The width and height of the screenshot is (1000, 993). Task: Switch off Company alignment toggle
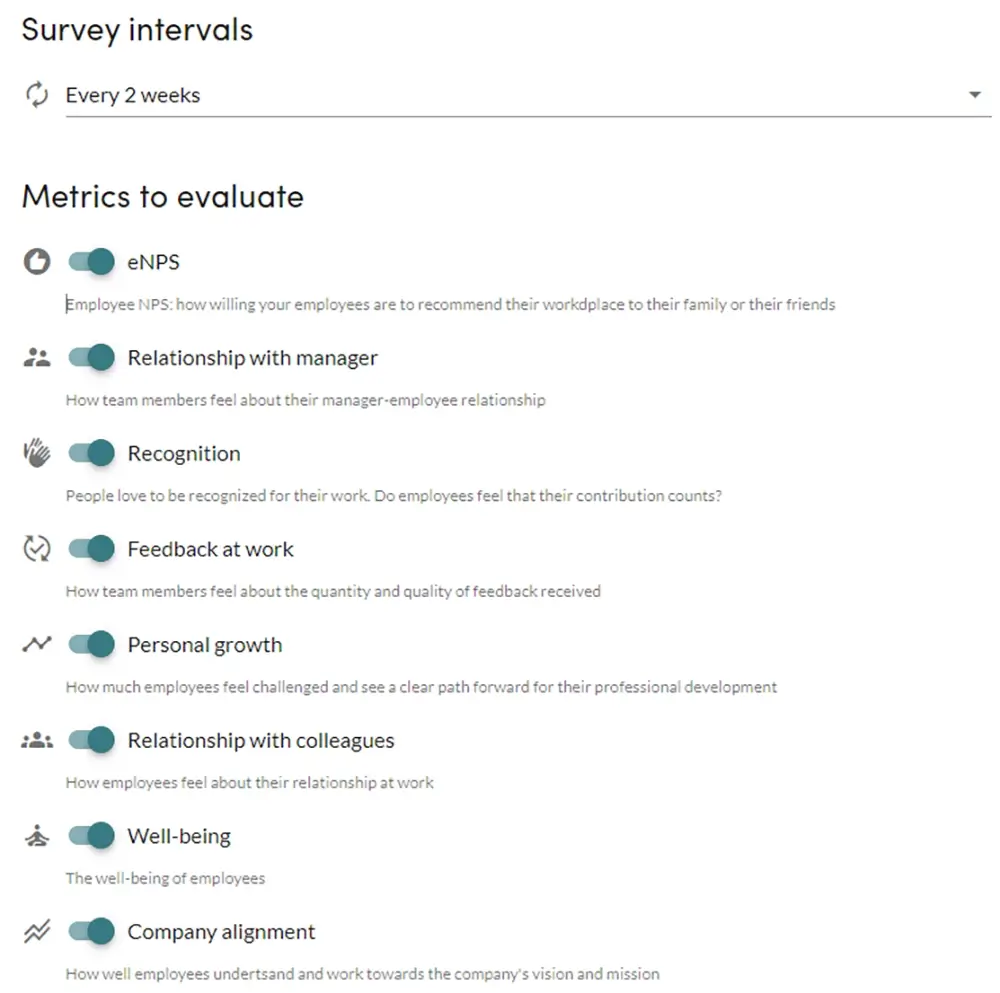pos(92,931)
